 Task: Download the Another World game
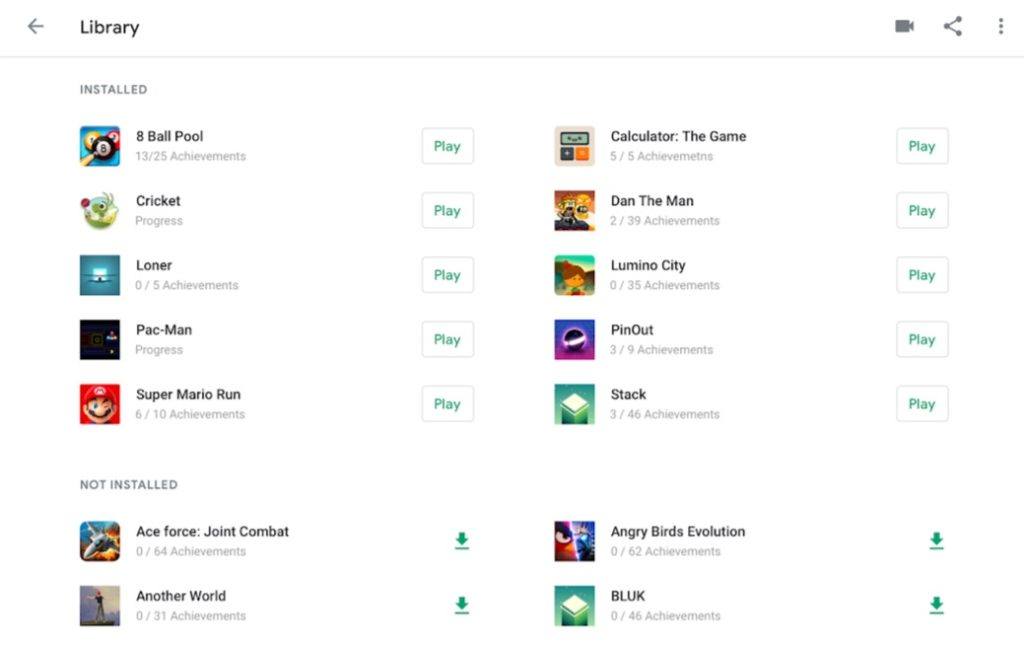click(x=461, y=605)
